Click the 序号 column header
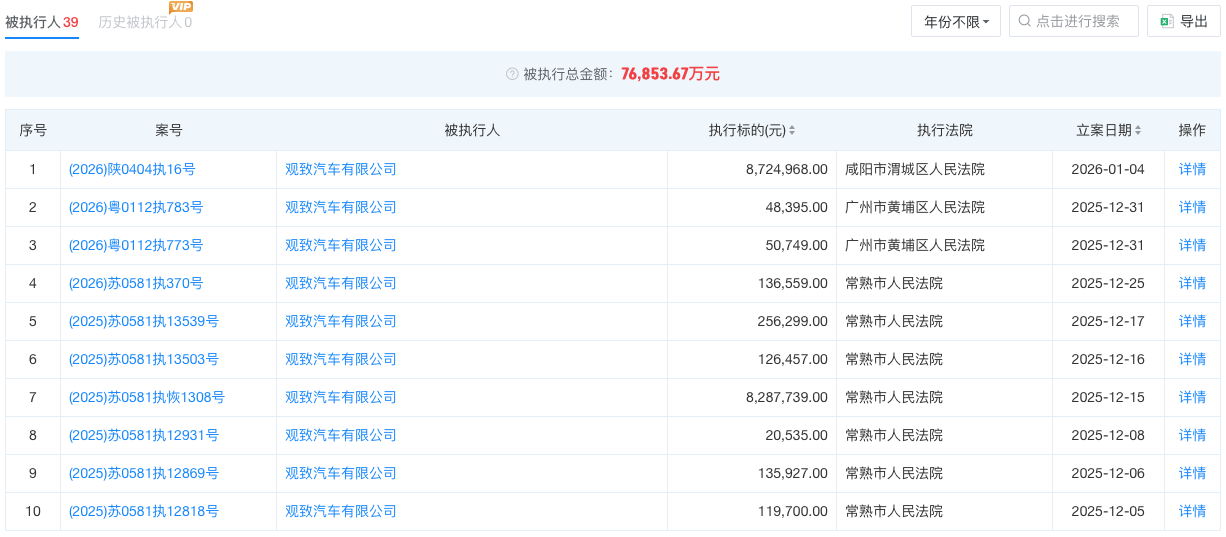This screenshot has height=537, width=1226. pyautogui.click(x=33, y=131)
